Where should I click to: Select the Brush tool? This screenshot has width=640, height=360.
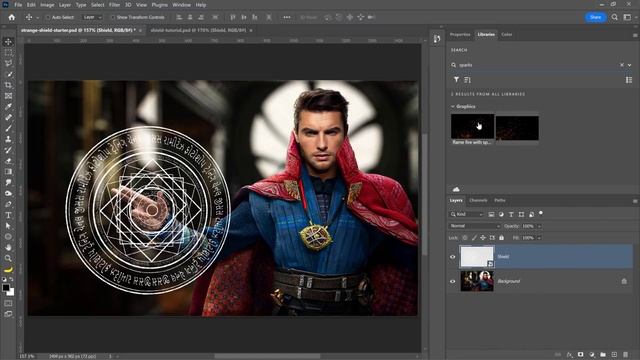point(8,128)
